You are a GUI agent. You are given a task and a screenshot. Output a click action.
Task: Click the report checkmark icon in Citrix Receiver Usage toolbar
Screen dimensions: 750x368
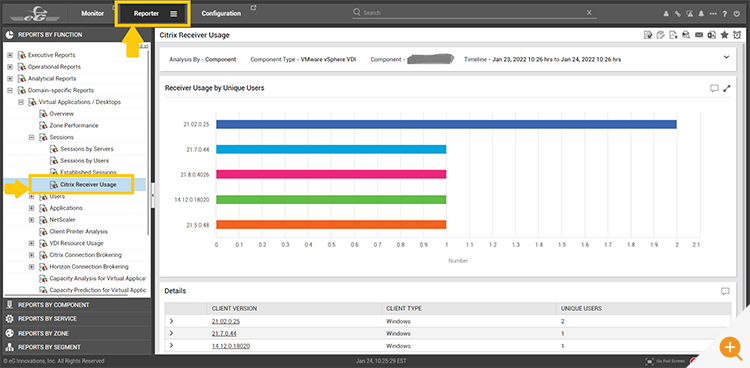click(648, 34)
